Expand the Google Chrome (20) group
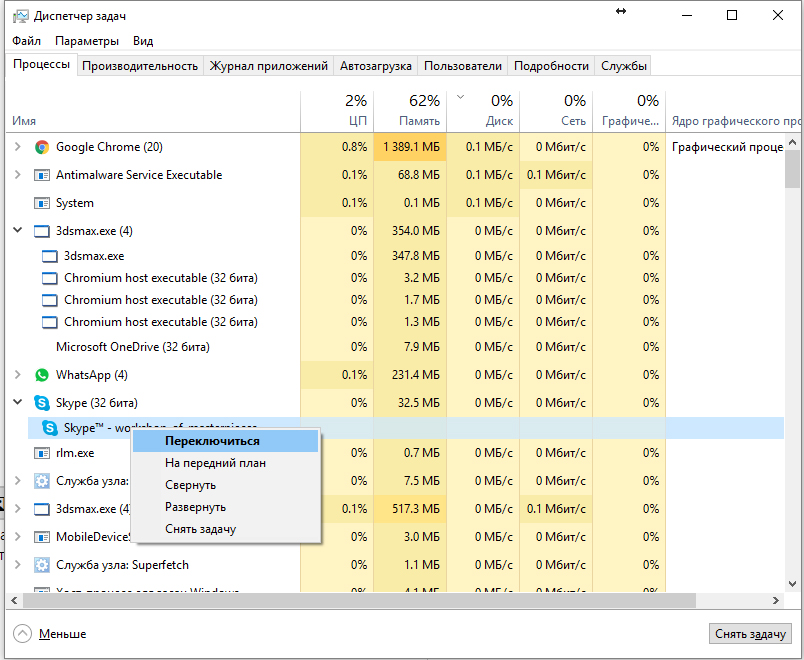The height and width of the screenshot is (660, 804). pos(18,147)
